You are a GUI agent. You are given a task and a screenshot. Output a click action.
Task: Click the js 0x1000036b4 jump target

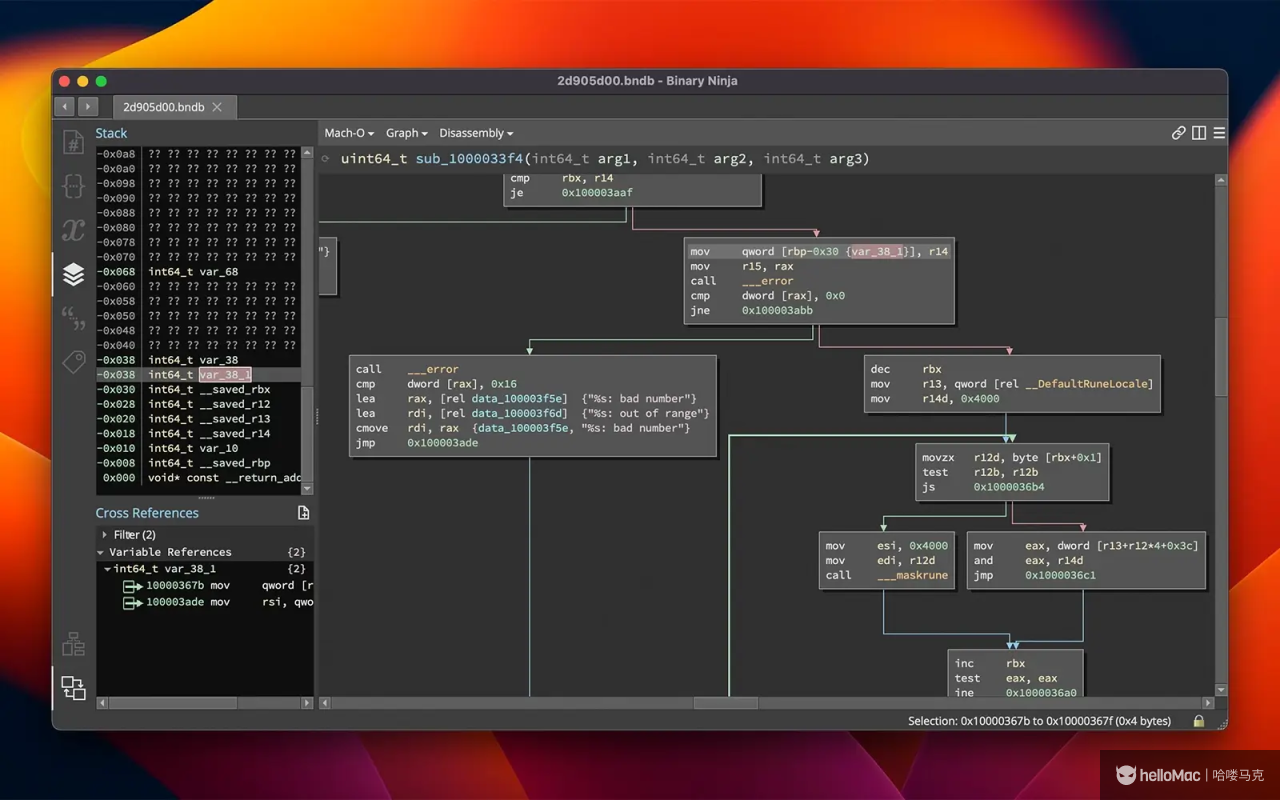(1009, 487)
